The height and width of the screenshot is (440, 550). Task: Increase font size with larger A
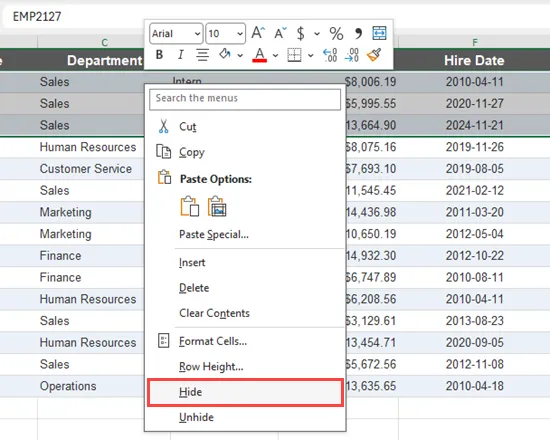click(258, 33)
